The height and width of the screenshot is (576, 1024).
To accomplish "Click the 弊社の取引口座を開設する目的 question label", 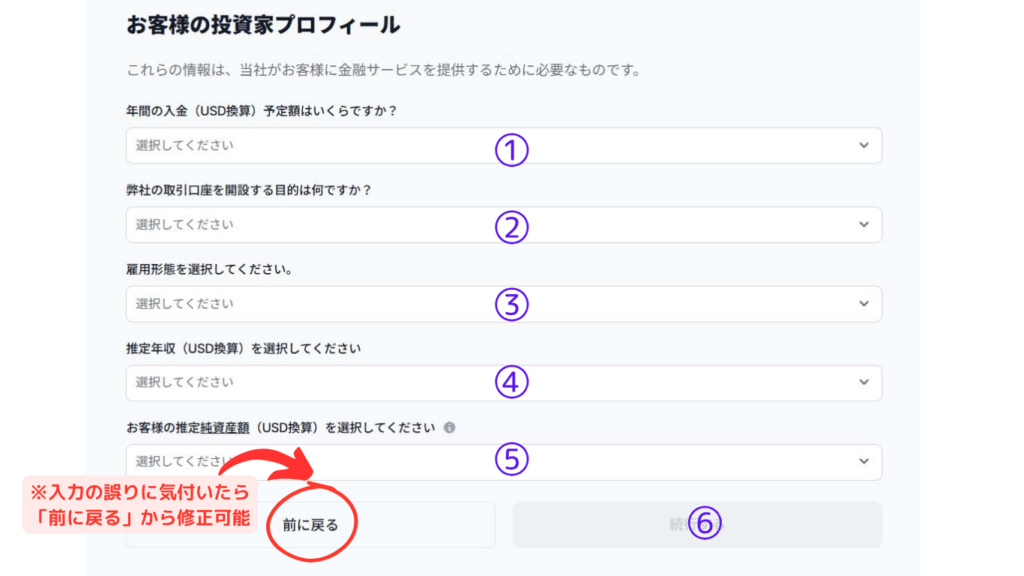I will (x=248, y=190).
